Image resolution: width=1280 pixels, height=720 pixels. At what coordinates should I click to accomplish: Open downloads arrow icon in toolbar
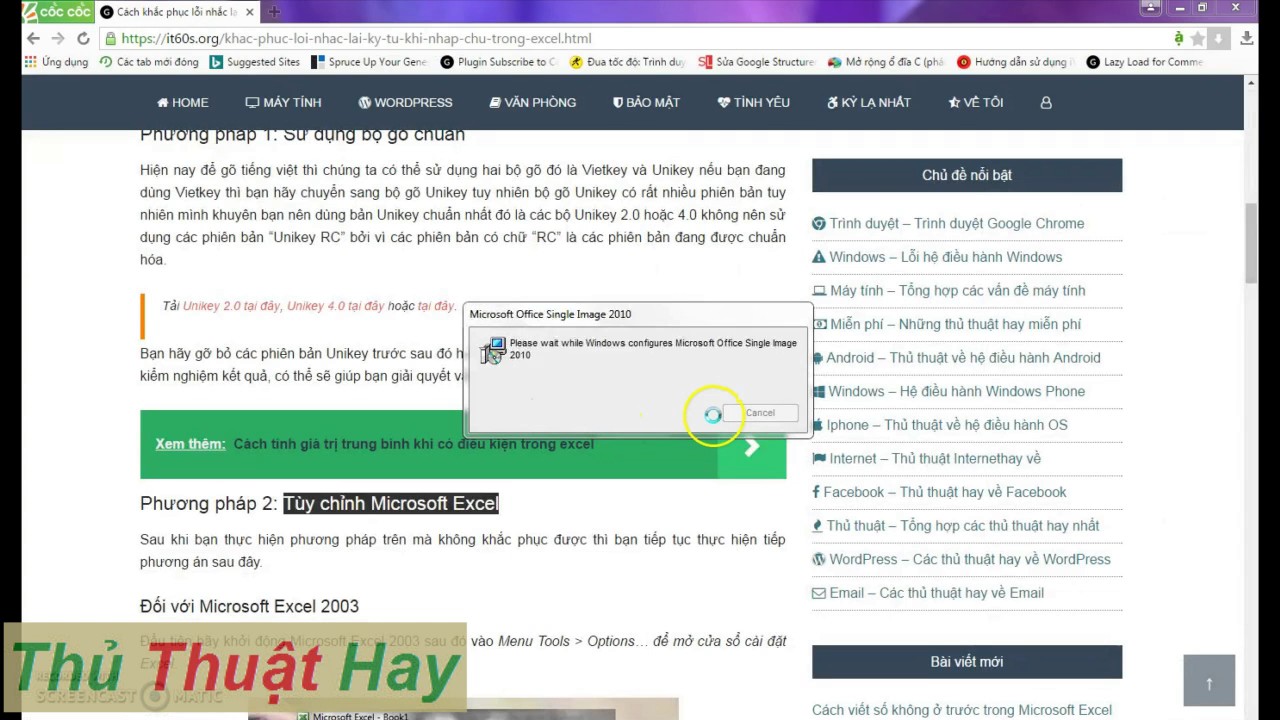(x=1246, y=38)
